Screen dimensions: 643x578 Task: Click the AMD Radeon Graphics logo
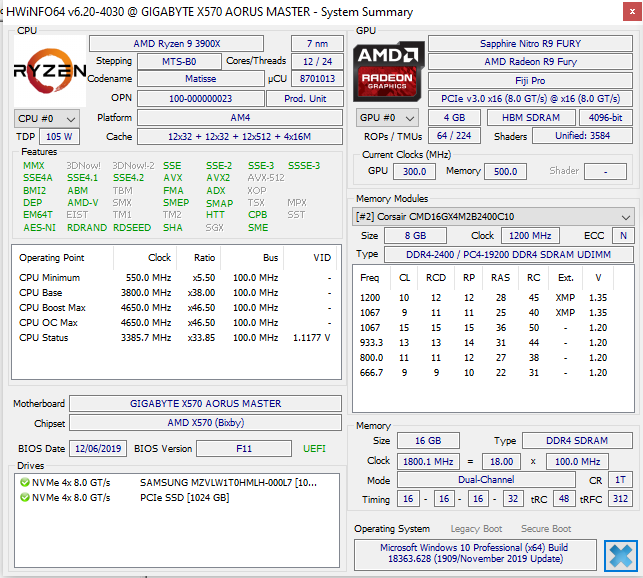[x=388, y=70]
